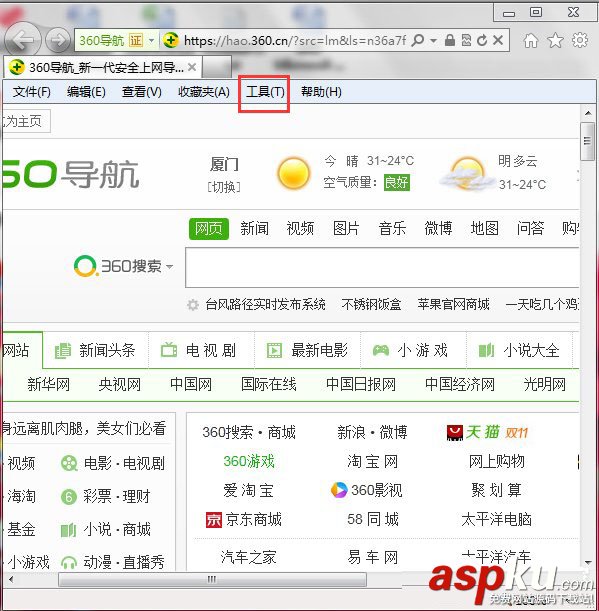The image size is (599, 611).
Task: Select the 网页 search category tab
Action: [209, 228]
